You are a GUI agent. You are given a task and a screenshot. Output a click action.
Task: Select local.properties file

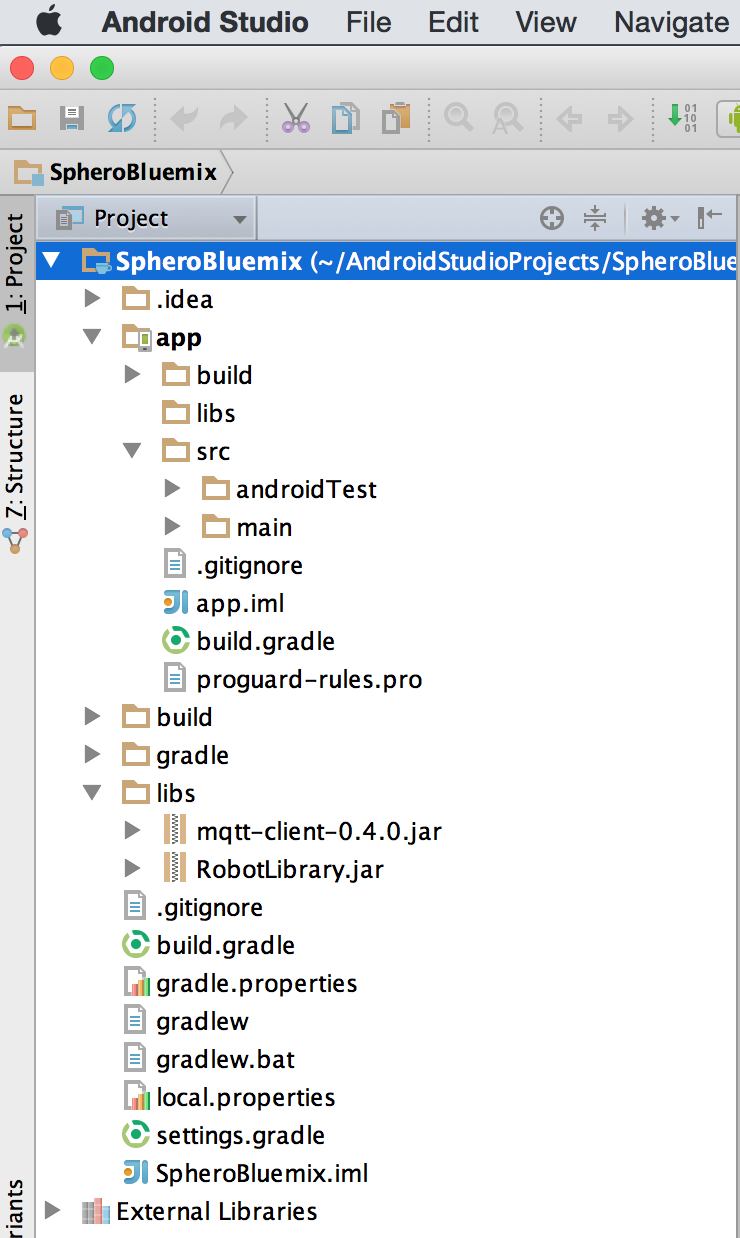click(x=228, y=1097)
